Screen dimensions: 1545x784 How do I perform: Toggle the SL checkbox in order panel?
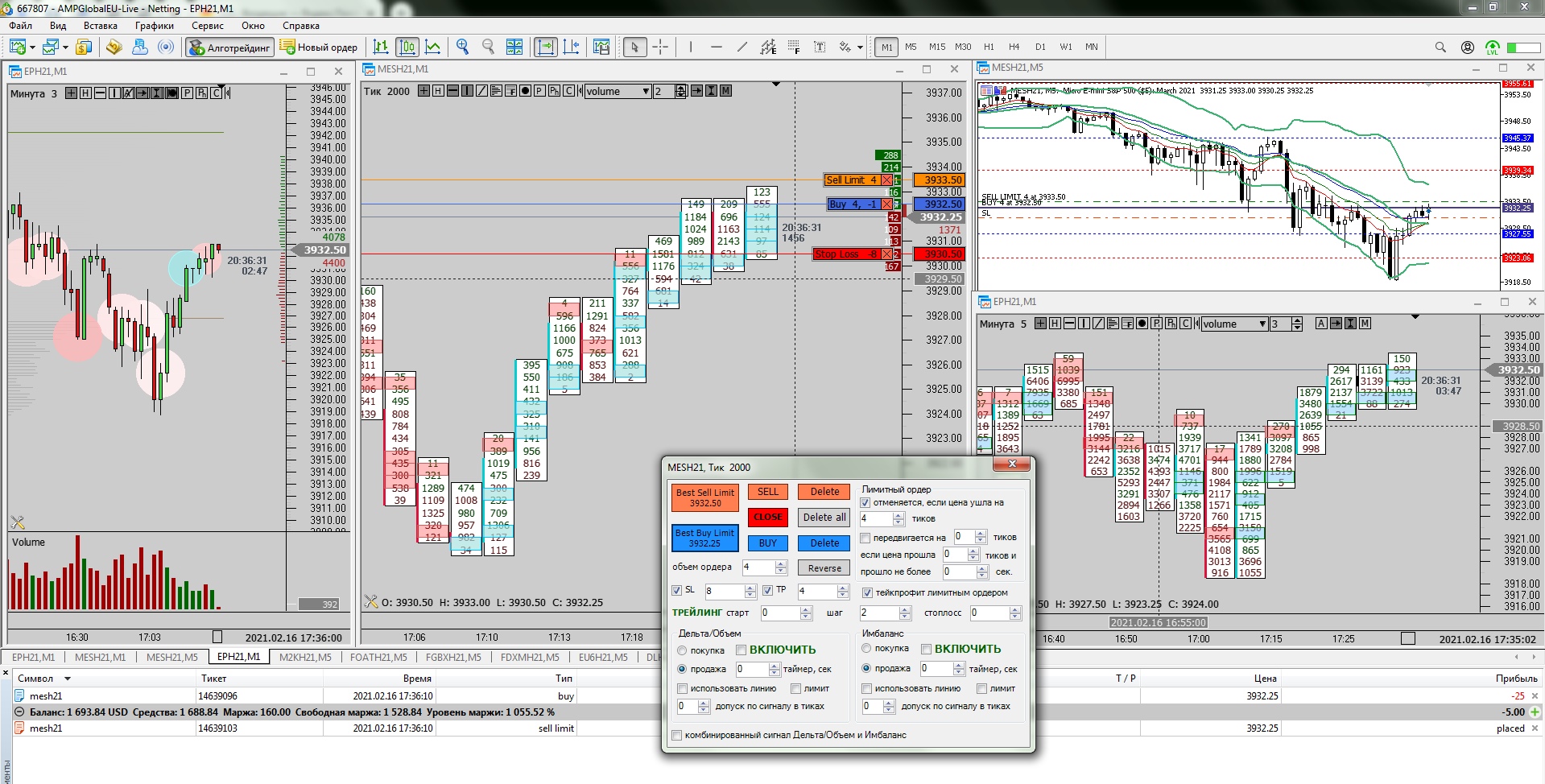pos(677,590)
